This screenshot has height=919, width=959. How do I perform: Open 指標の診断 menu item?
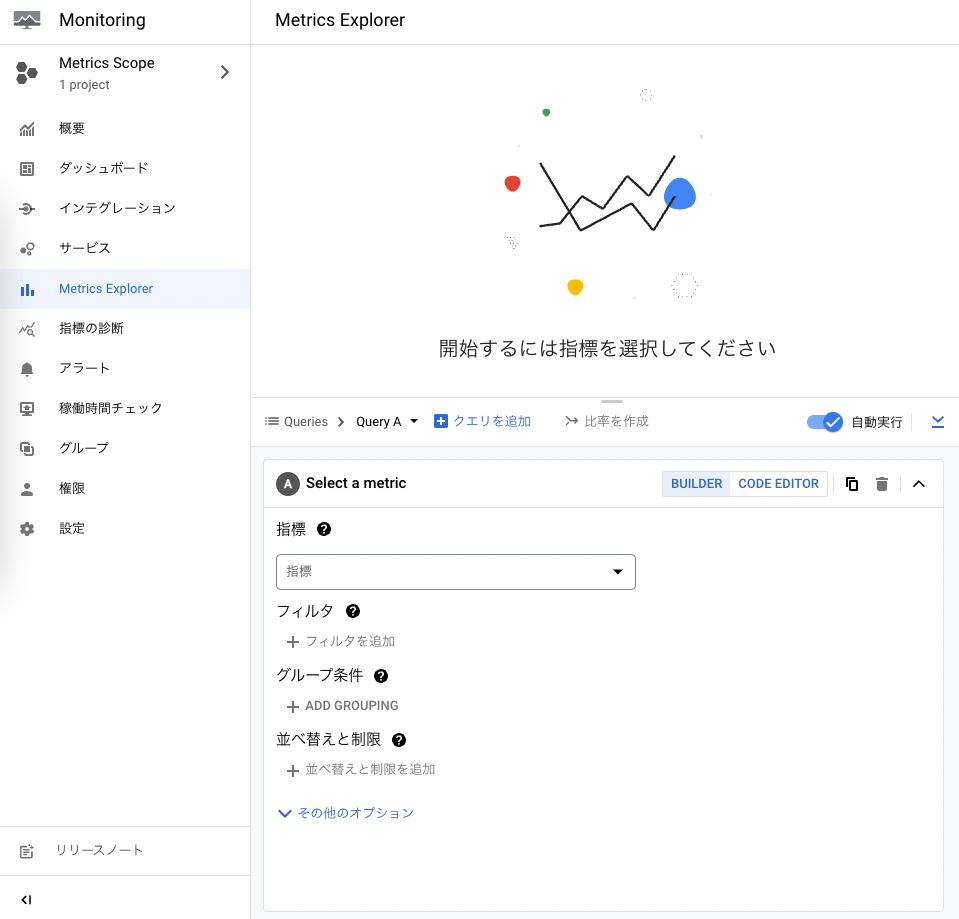coord(125,328)
